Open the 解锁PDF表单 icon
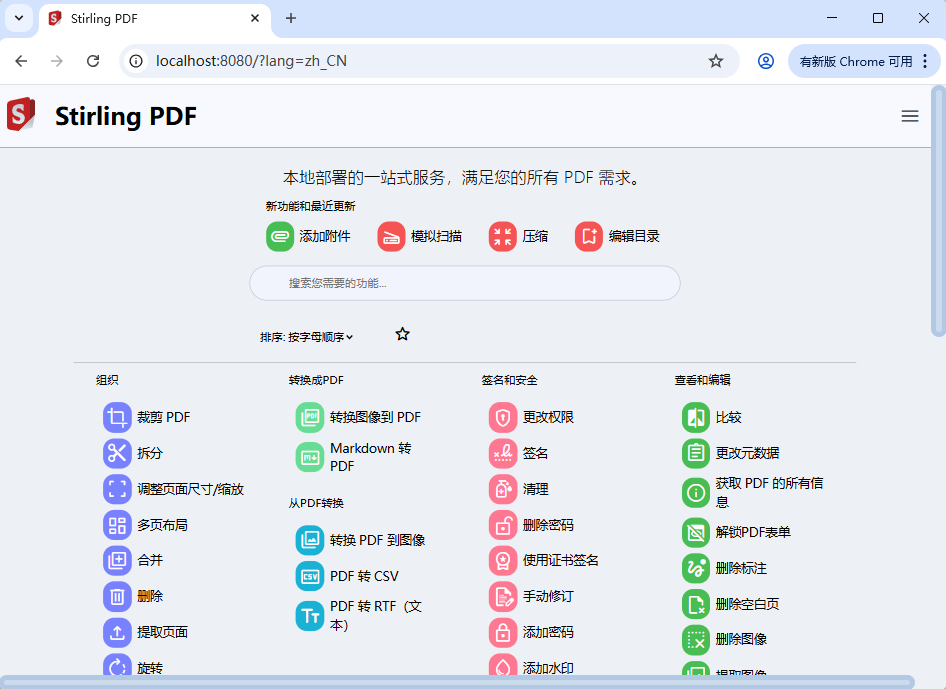 pos(696,533)
